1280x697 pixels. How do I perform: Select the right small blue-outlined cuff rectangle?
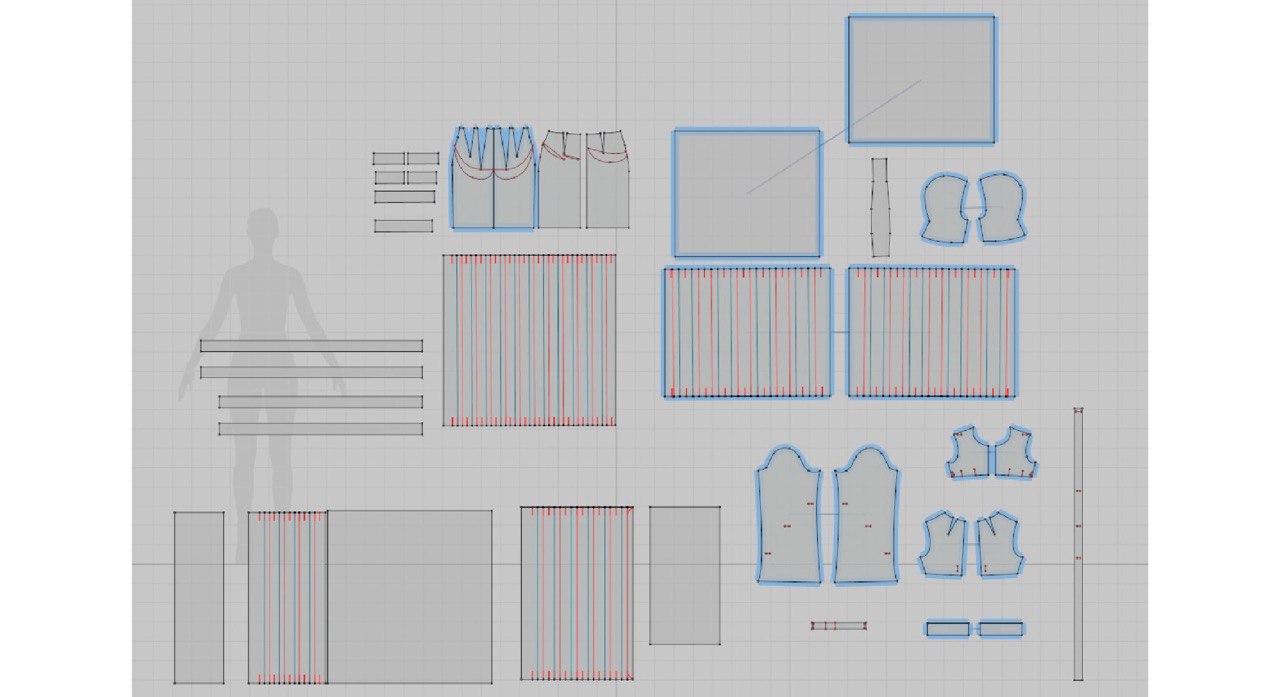tap(1000, 629)
